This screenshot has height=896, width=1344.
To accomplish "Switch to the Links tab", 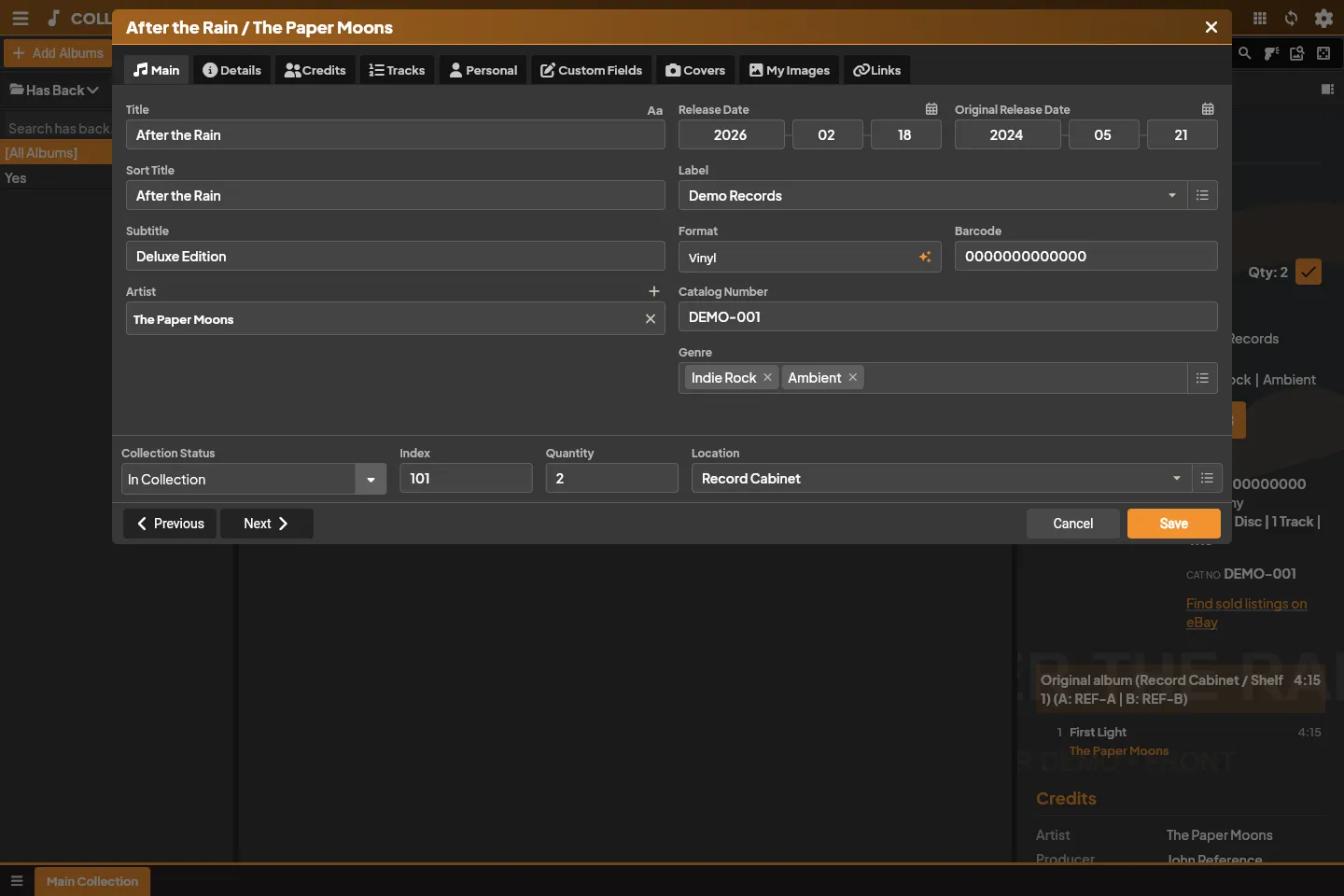I will (877, 70).
